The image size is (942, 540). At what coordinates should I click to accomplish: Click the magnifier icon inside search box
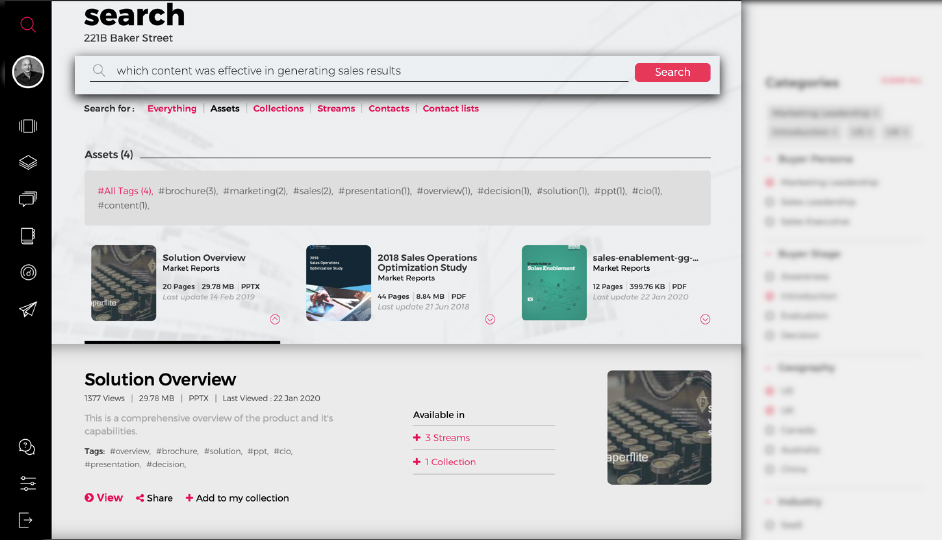point(99,71)
